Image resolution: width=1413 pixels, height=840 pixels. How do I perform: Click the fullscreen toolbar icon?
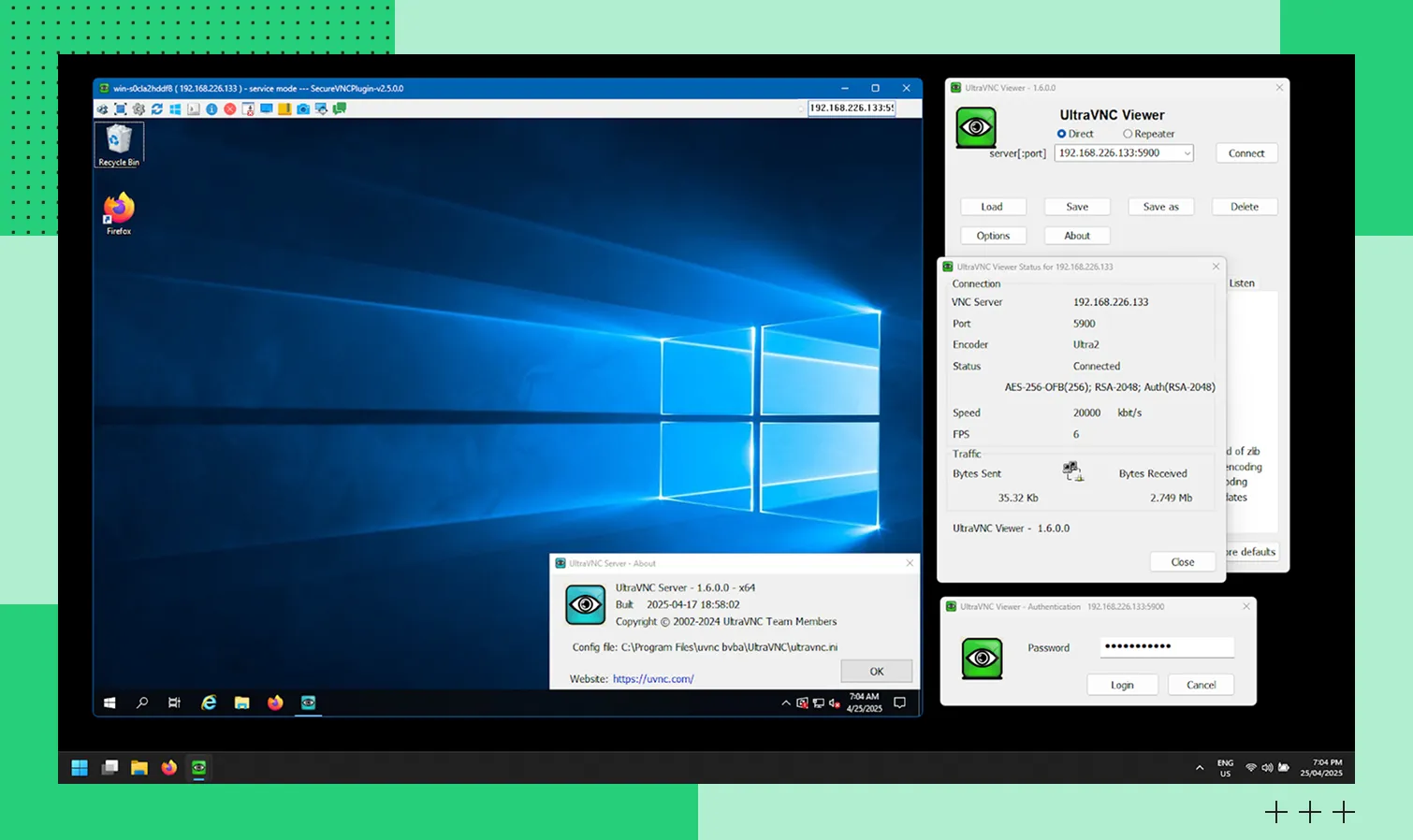coord(121,109)
